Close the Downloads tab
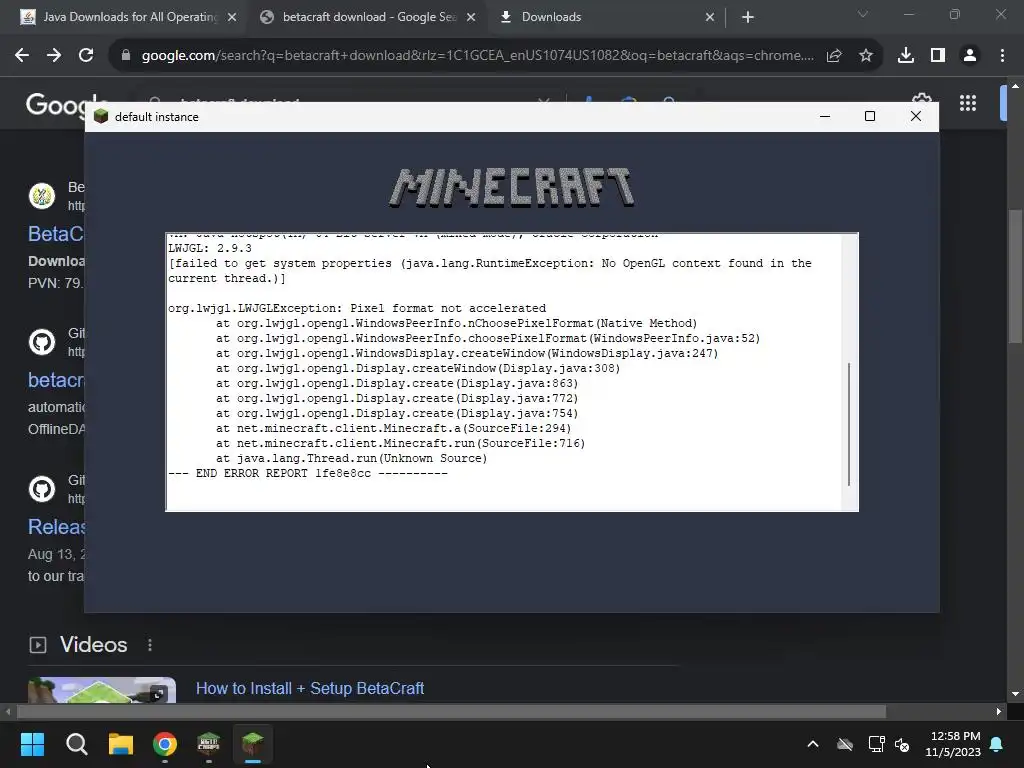Screen dimensions: 1024x768 tap(710, 17)
